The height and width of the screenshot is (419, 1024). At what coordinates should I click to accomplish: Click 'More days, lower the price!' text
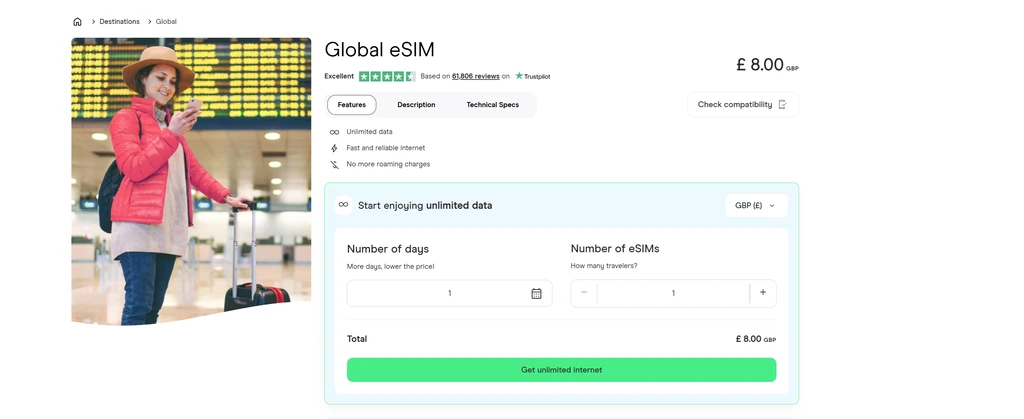point(391,266)
